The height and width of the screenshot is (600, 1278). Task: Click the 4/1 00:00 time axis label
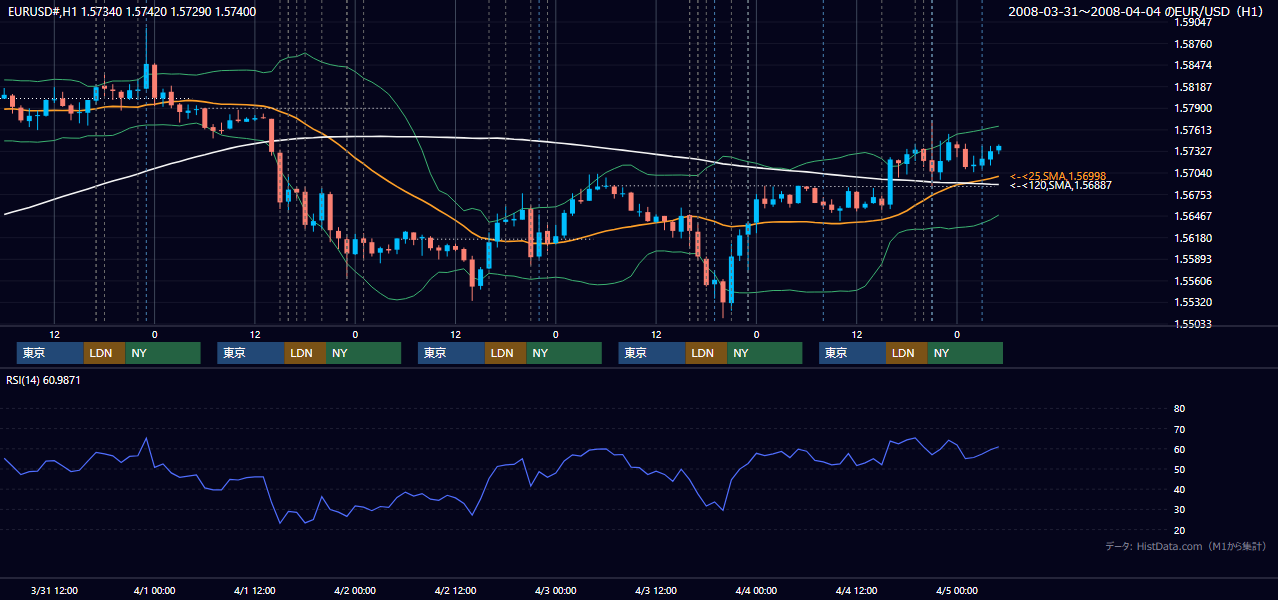(x=154, y=591)
